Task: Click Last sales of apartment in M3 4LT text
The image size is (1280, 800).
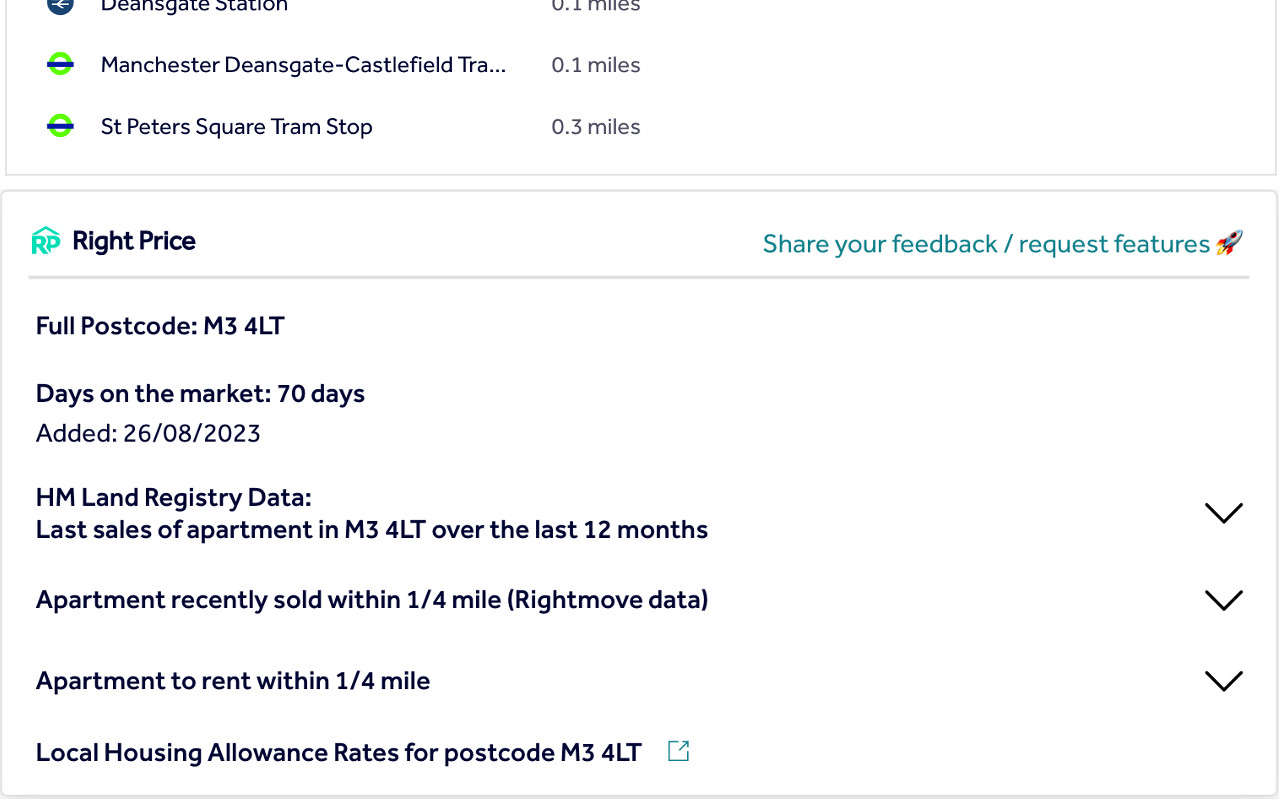Action: tap(371, 530)
